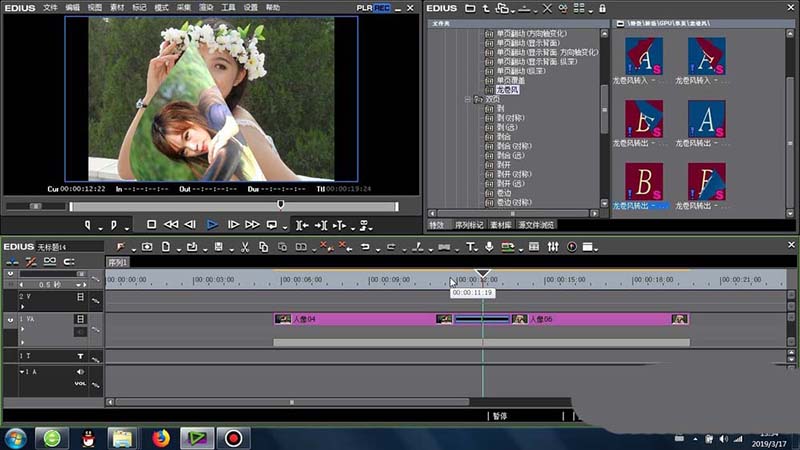Click the Open Project icon in the timeline toolbar
800x450 pixels.
pyautogui.click(x=192, y=247)
